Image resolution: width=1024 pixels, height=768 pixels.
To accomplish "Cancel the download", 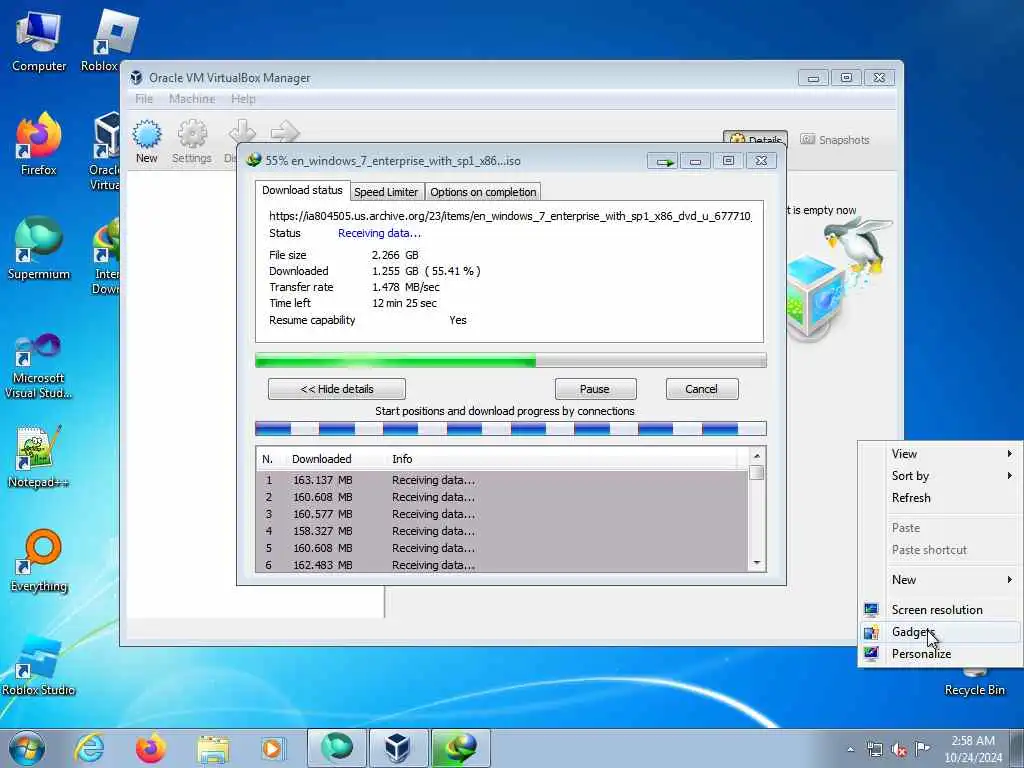I will pyautogui.click(x=702, y=389).
